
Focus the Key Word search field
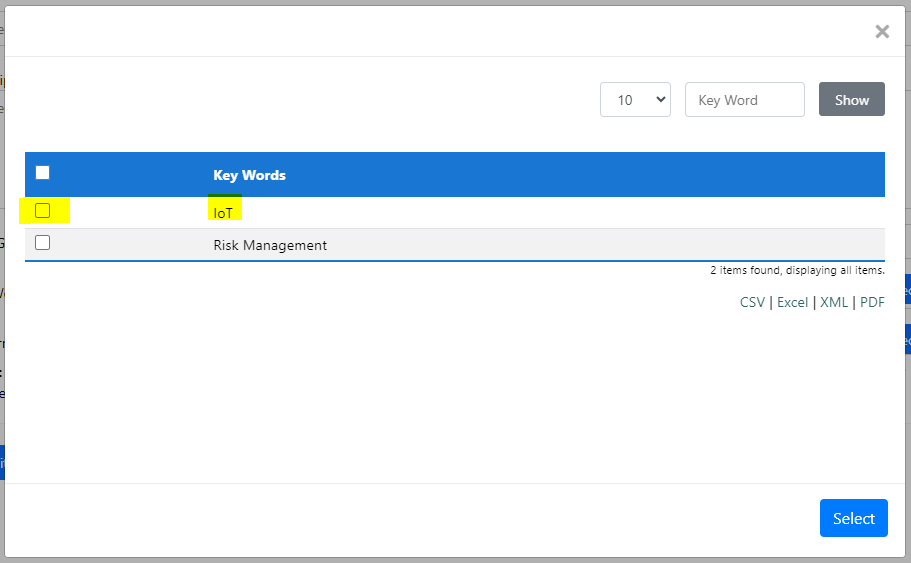[x=744, y=99]
